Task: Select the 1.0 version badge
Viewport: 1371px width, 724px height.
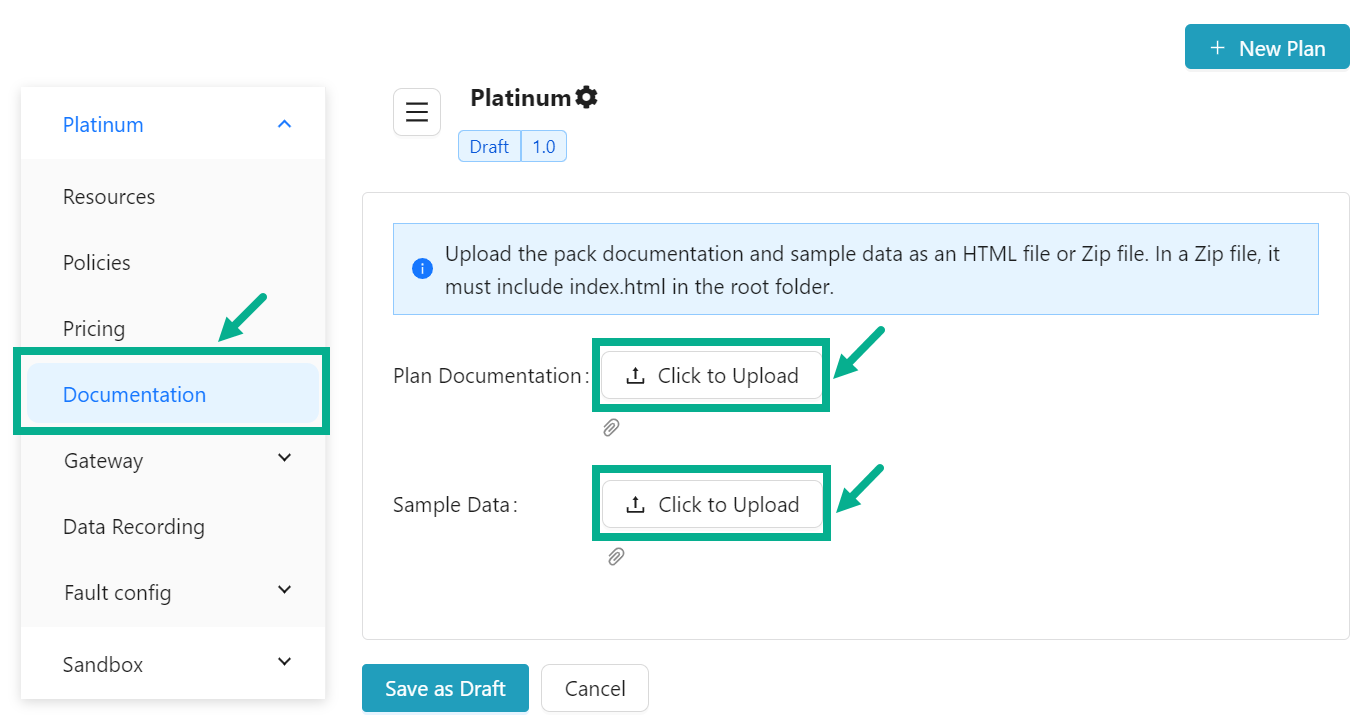Action: (x=543, y=146)
